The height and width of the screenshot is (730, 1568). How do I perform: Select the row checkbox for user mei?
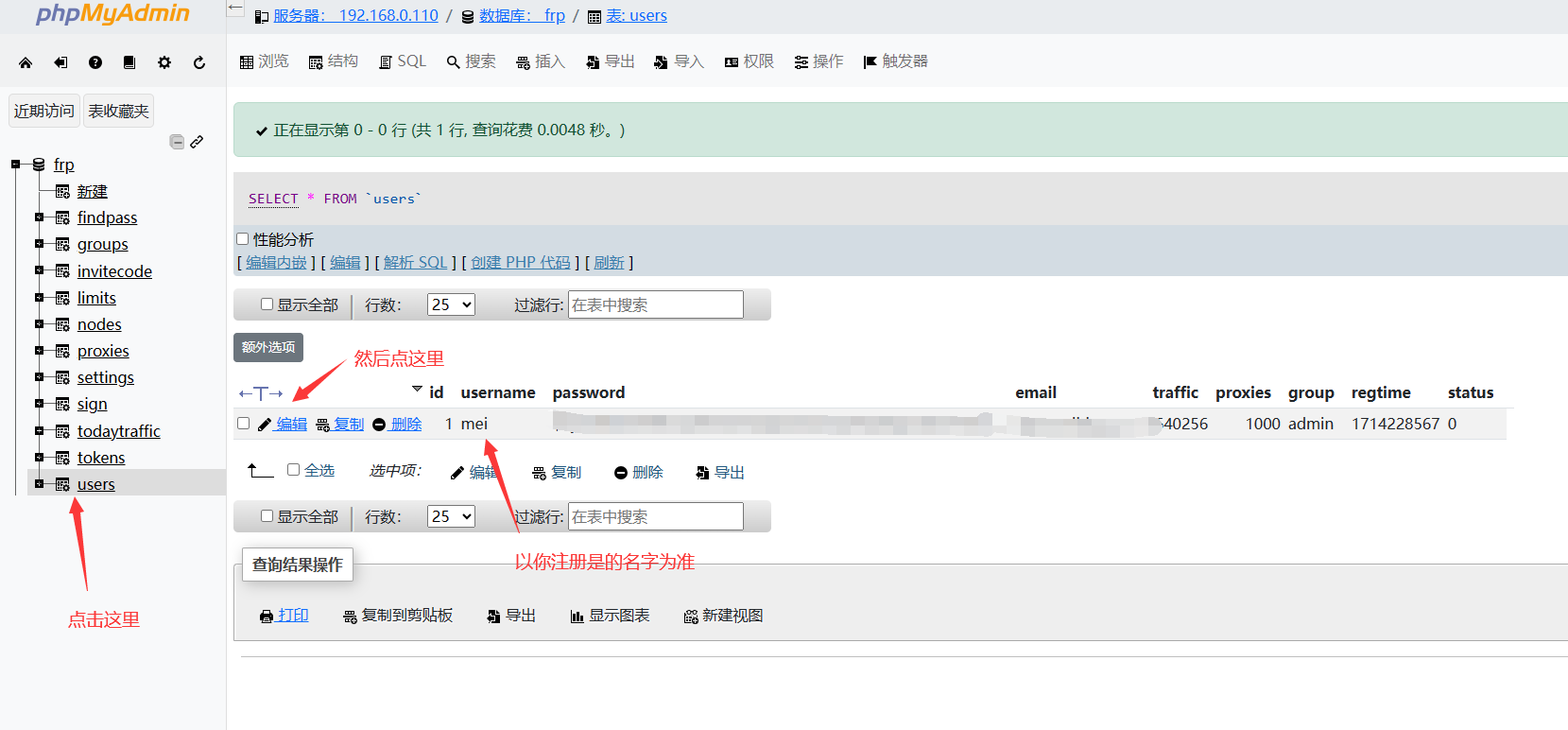click(x=244, y=424)
